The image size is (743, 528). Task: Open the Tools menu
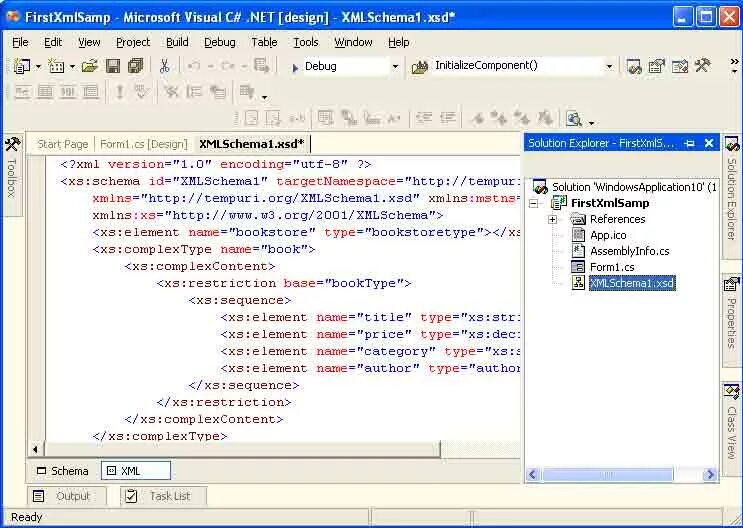pos(306,42)
